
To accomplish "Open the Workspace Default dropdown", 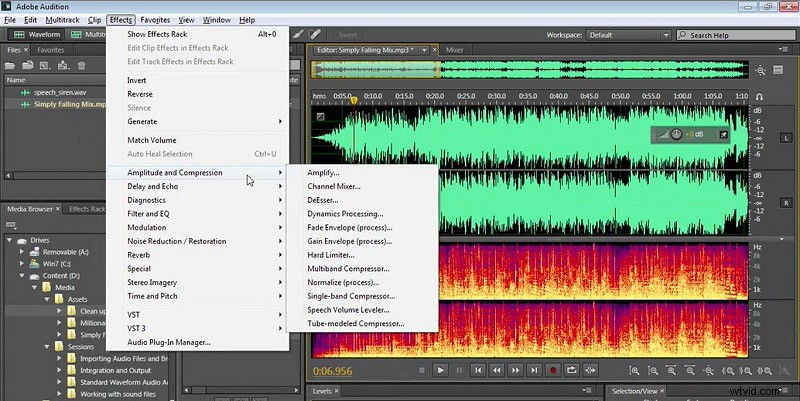I will click(x=629, y=35).
